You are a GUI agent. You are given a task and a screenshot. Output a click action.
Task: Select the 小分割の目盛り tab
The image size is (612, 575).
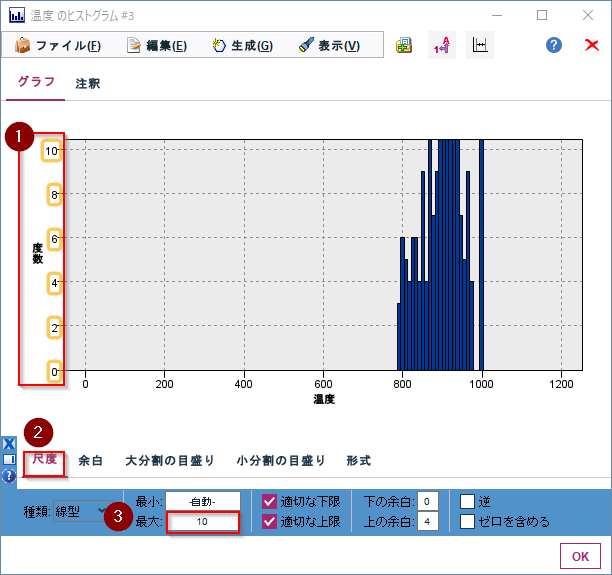coord(281,461)
